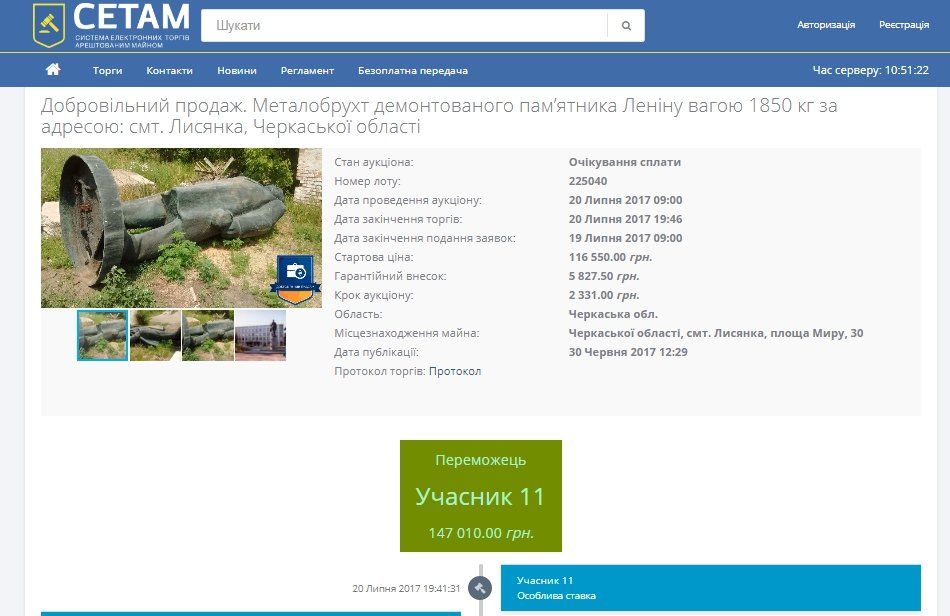The height and width of the screenshot is (616, 950).
Task: Open the Новини section
Action: 237,71
